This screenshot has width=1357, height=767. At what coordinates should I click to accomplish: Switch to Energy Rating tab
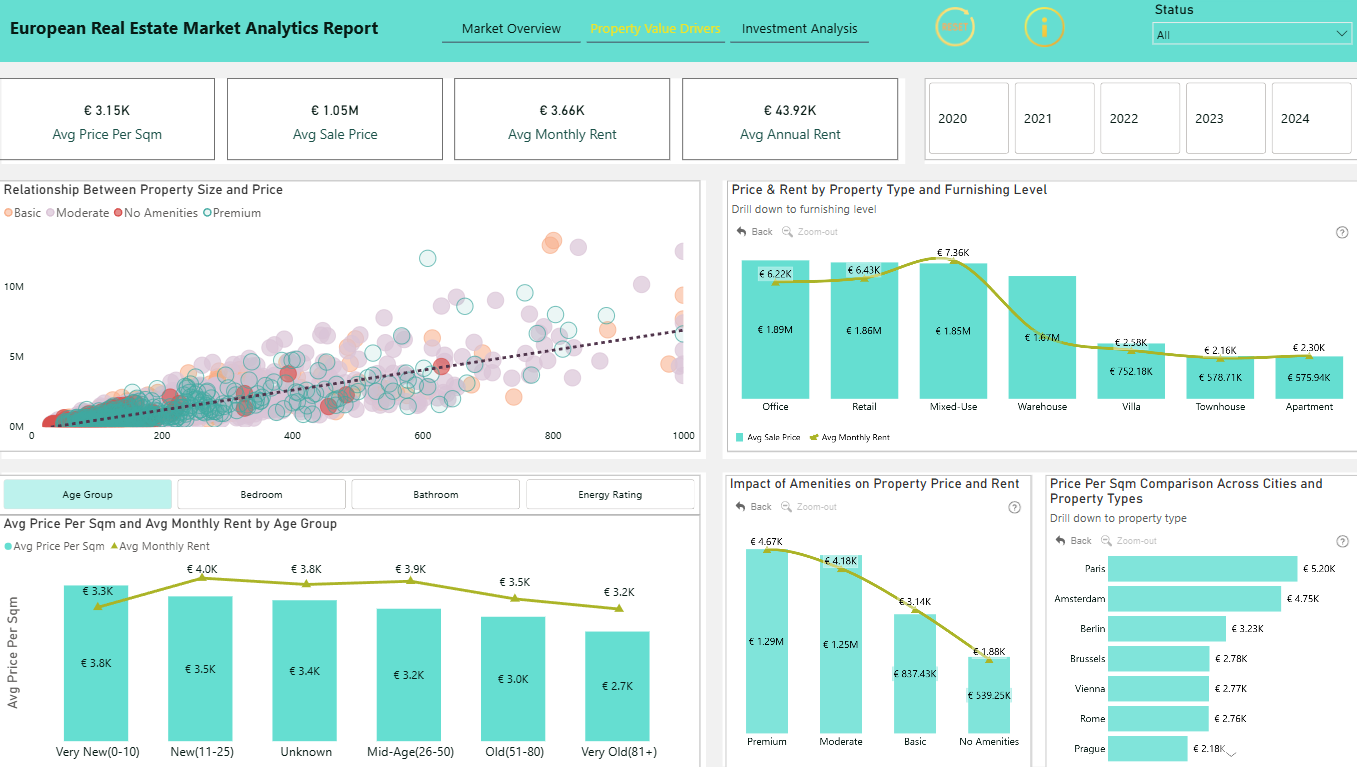610,495
